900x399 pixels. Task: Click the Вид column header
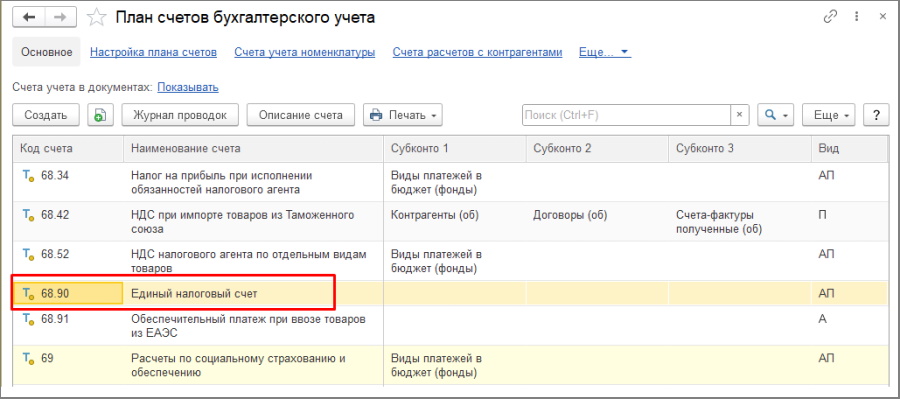(x=849, y=149)
